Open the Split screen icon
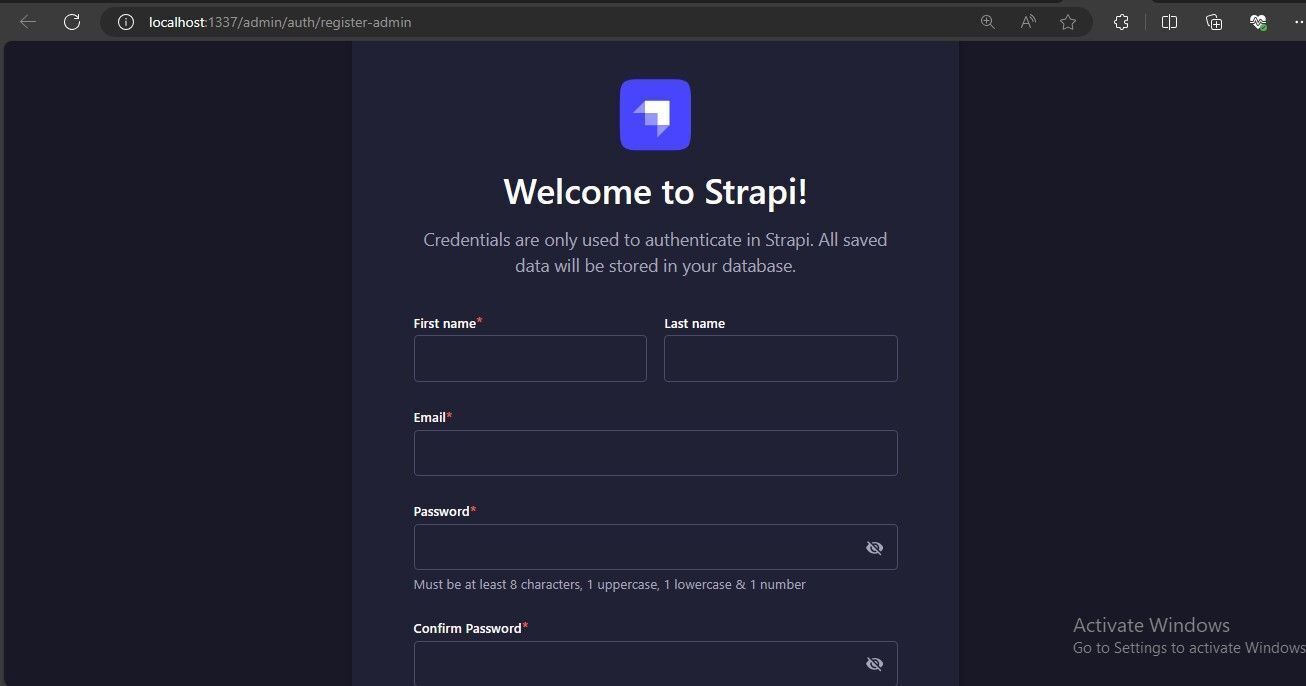This screenshot has height=686, width=1306. [x=1169, y=21]
